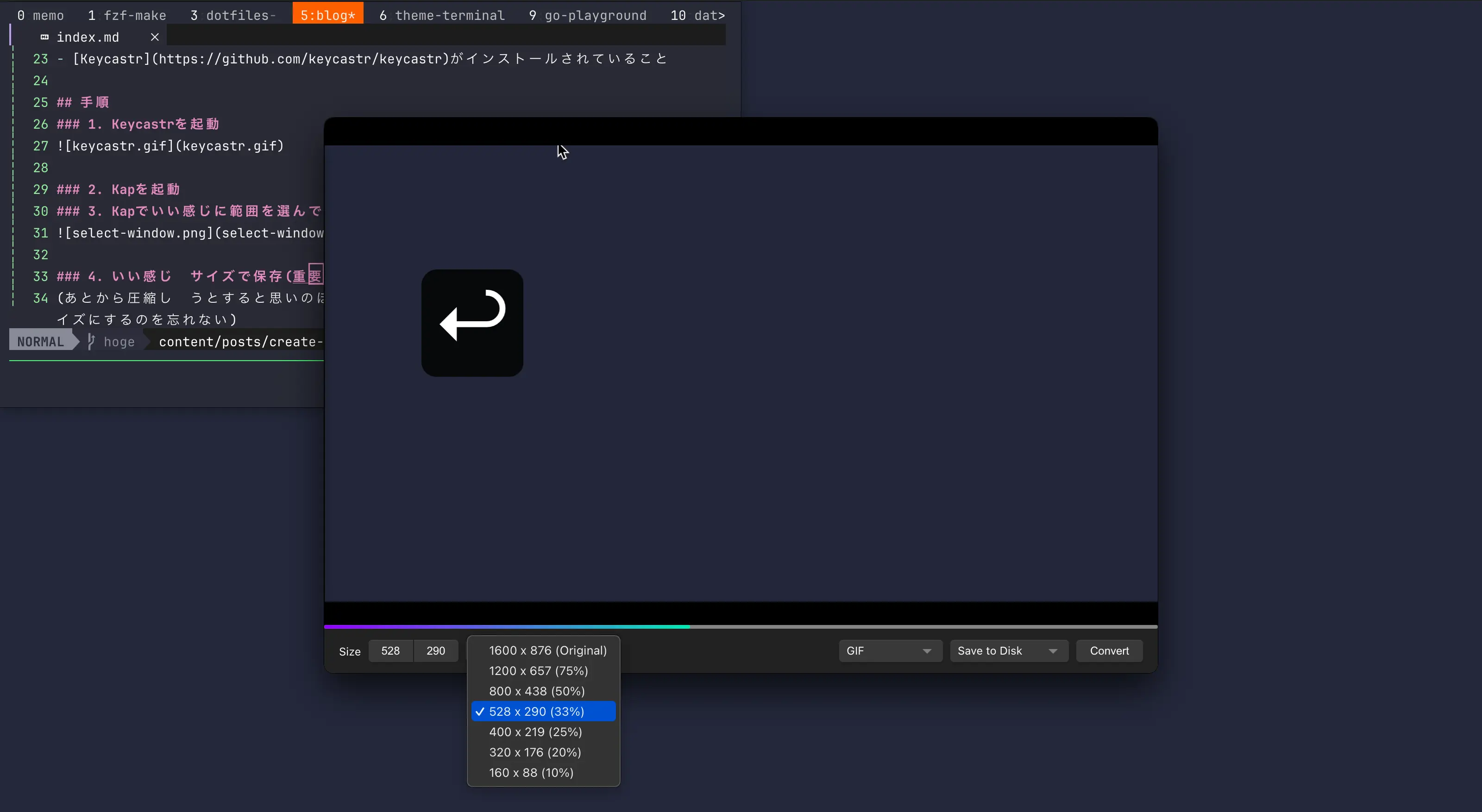Choose the 320 x 176 (20%) option

(x=534, y=752)
